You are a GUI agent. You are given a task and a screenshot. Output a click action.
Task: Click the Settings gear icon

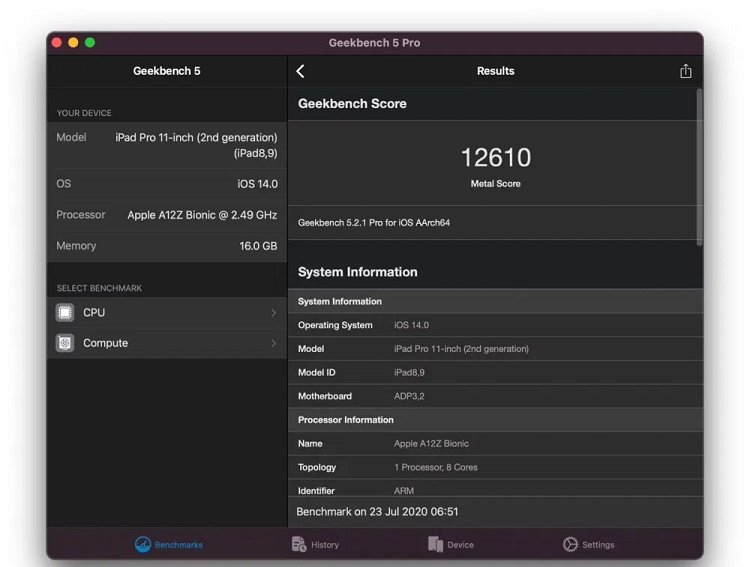(x=570, y=544)
